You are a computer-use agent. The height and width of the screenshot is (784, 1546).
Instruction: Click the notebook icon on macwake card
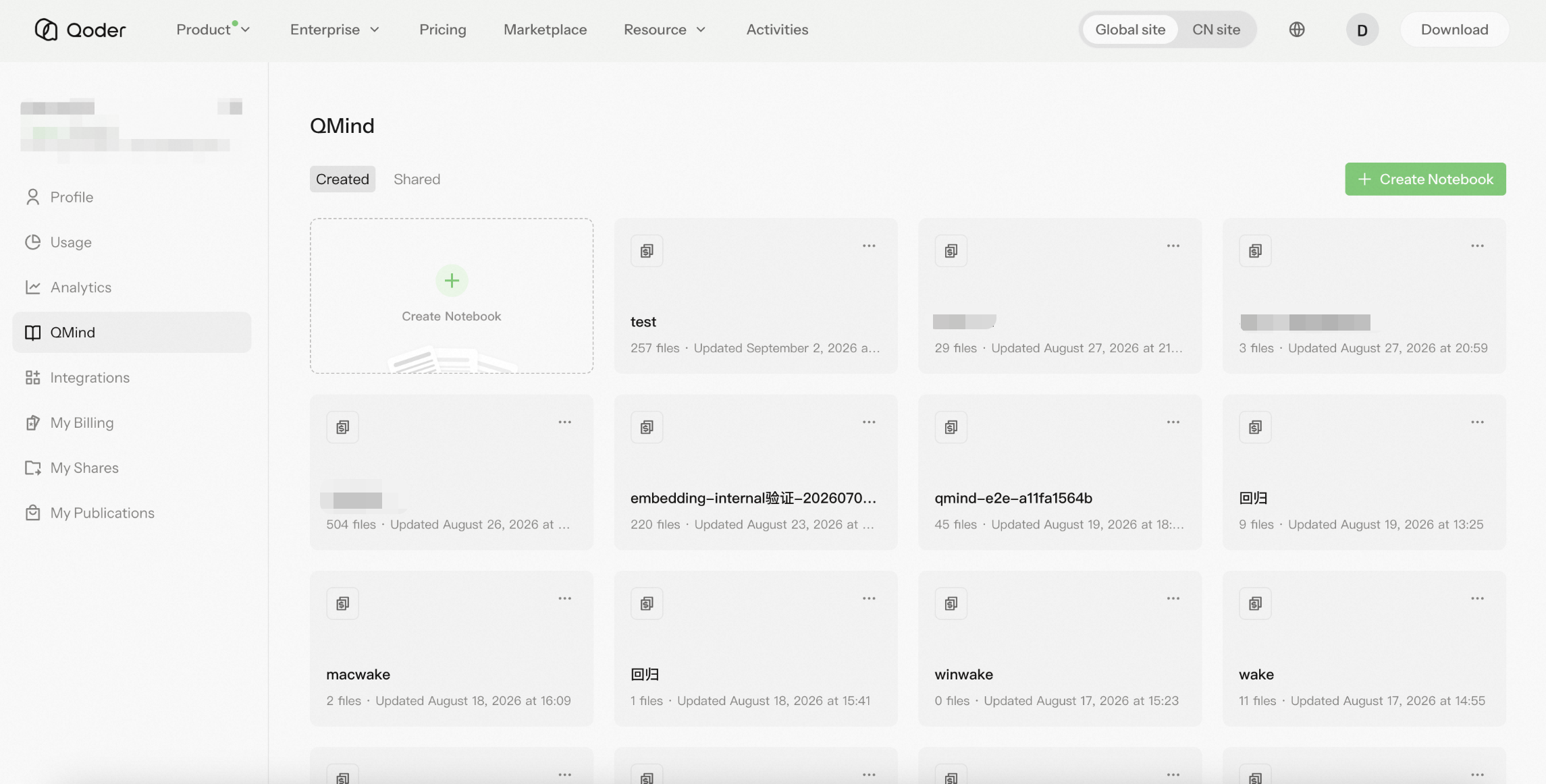point(342,603)
